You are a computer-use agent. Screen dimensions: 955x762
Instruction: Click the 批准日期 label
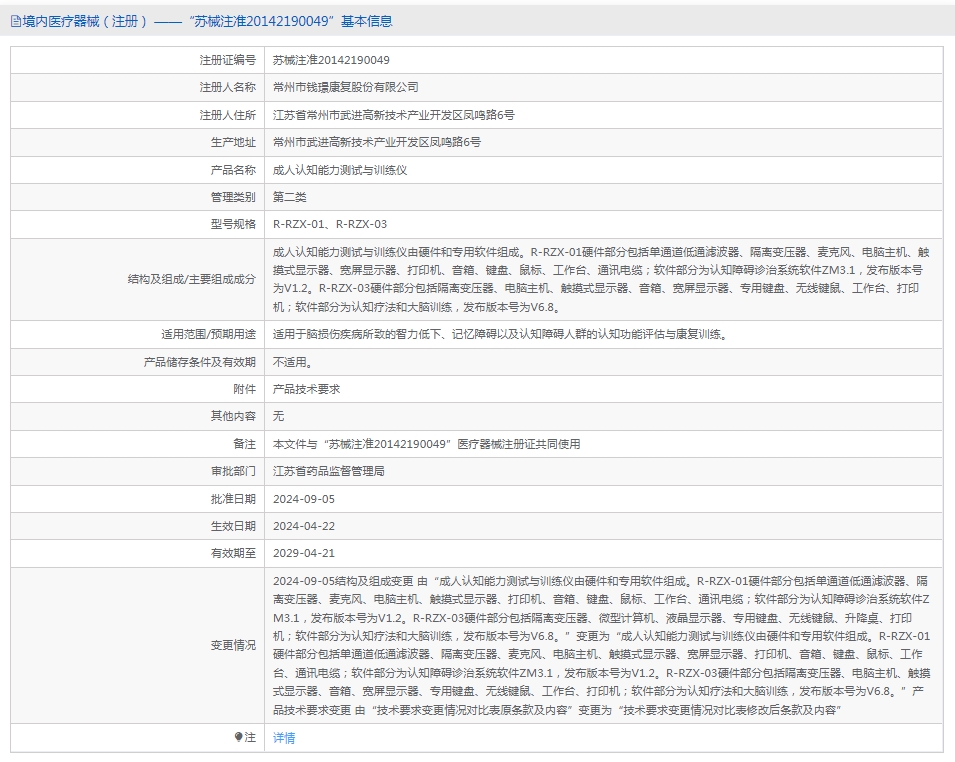tap(233, 499)
